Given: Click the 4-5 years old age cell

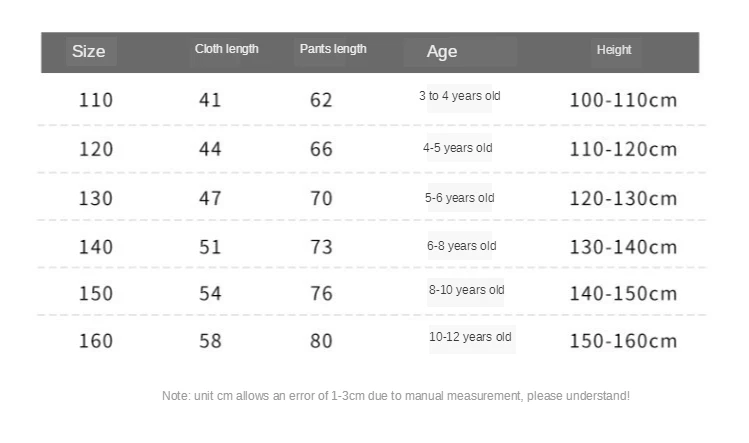Looking at the screenshot, I should (x=457, y=148).
